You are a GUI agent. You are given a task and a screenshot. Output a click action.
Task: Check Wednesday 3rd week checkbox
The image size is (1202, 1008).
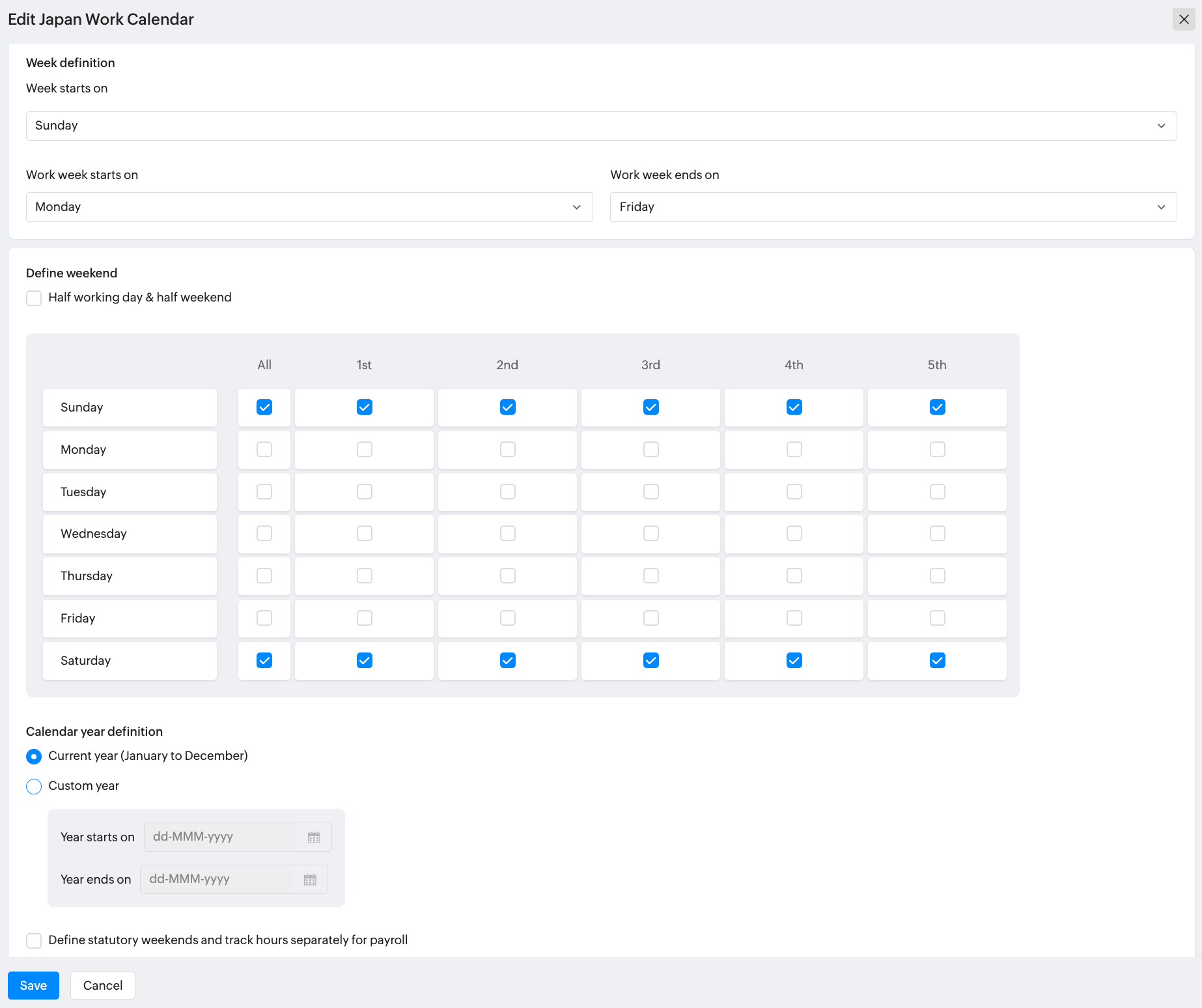[651, 533]
